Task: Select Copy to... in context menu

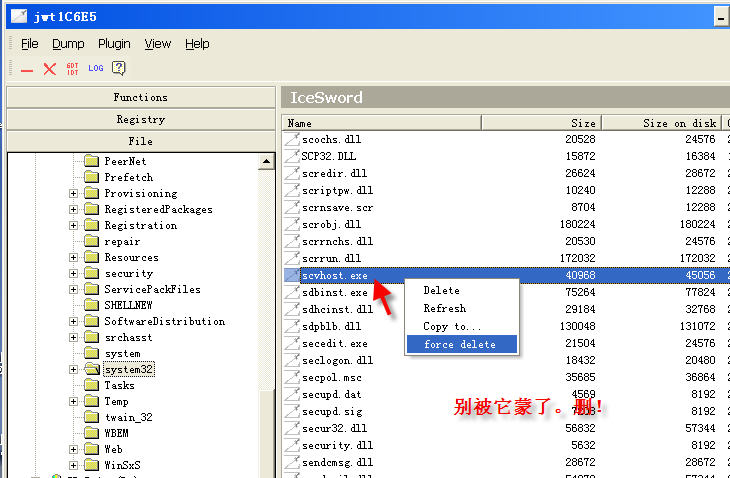Action: coord(451,327)
